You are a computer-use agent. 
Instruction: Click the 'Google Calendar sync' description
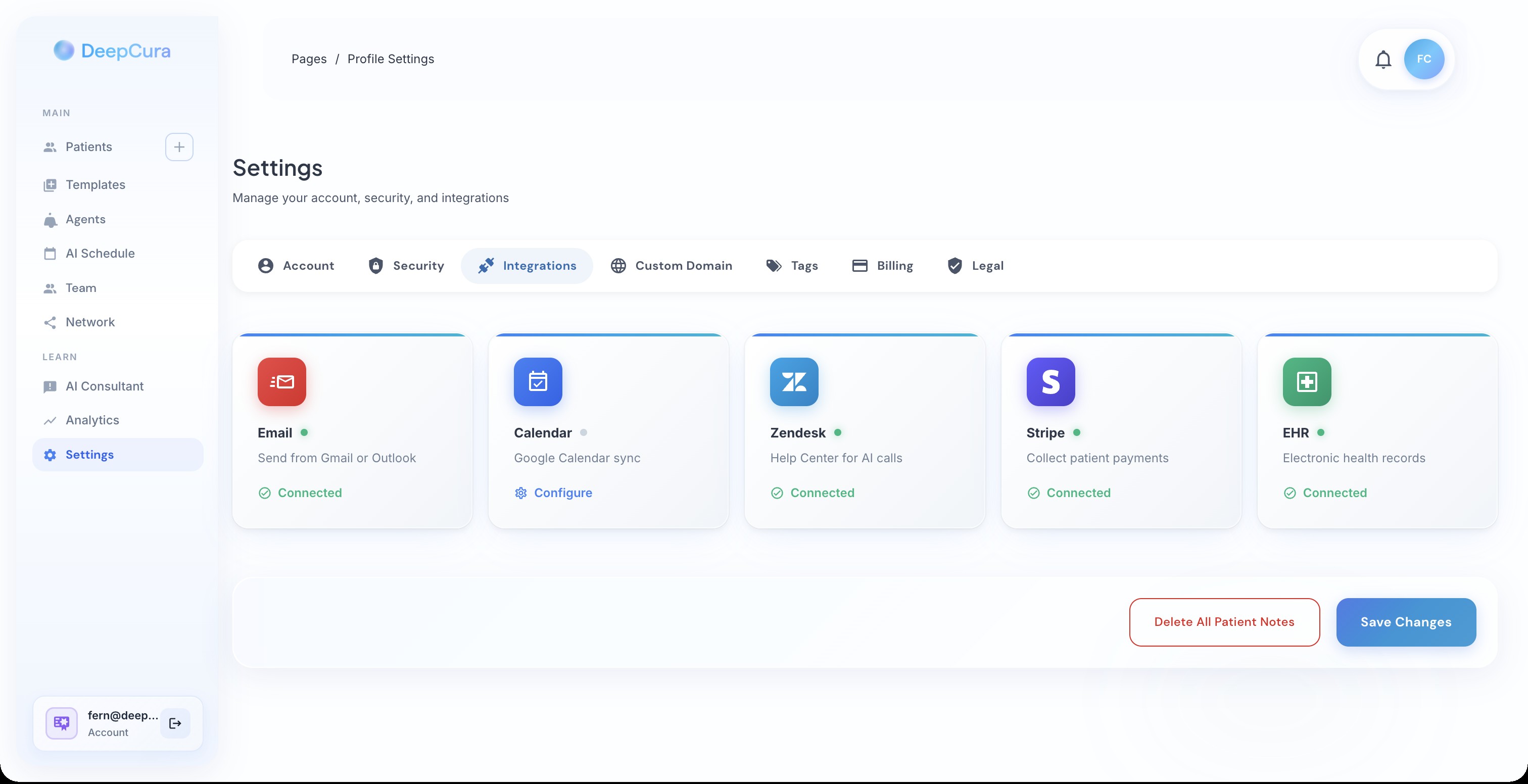577,458
